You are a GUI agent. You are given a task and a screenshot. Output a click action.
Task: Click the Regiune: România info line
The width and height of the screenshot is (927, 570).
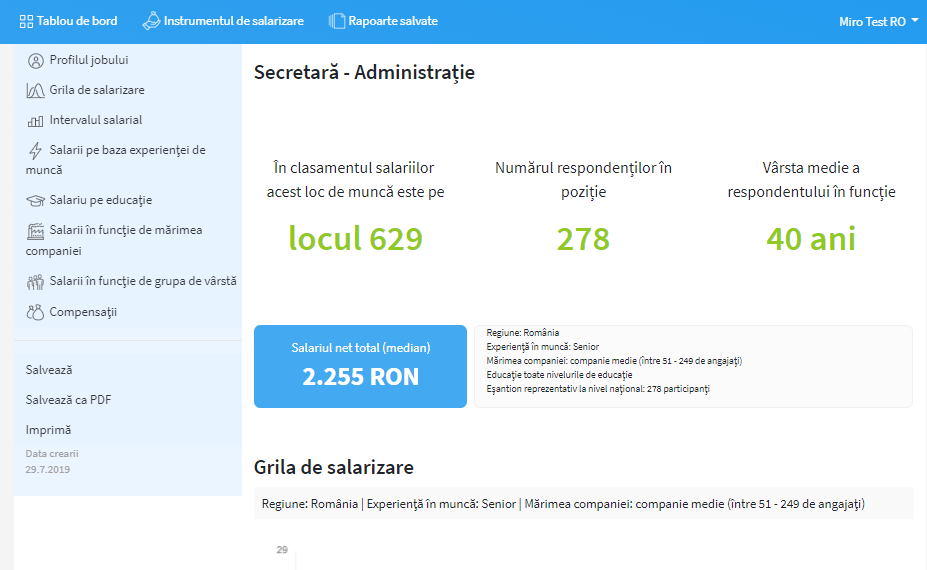(x=523, y=333)
